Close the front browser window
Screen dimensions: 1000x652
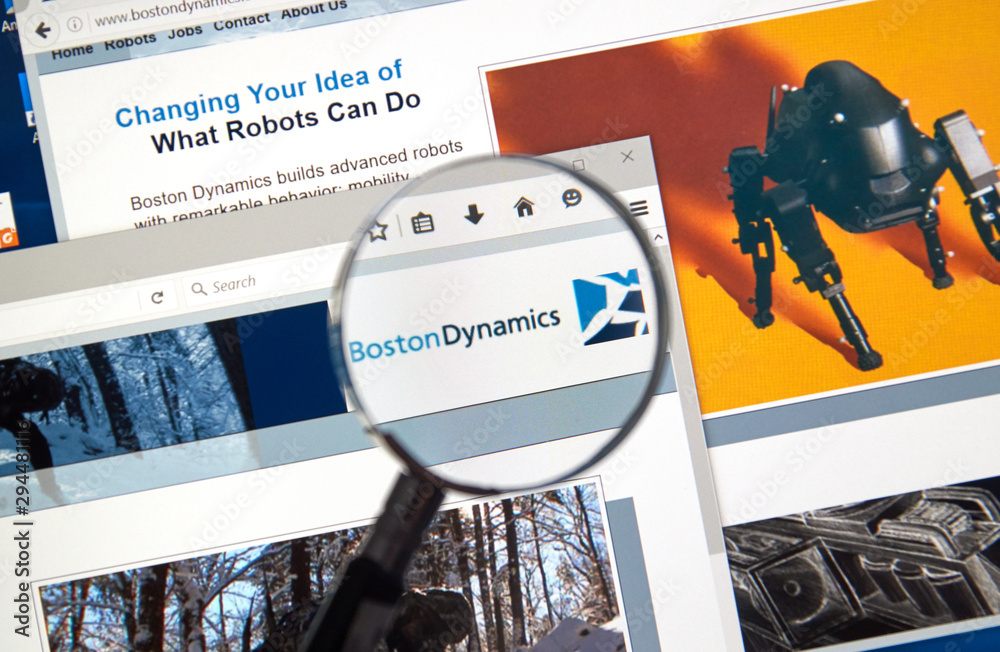[x=628, y=156]
